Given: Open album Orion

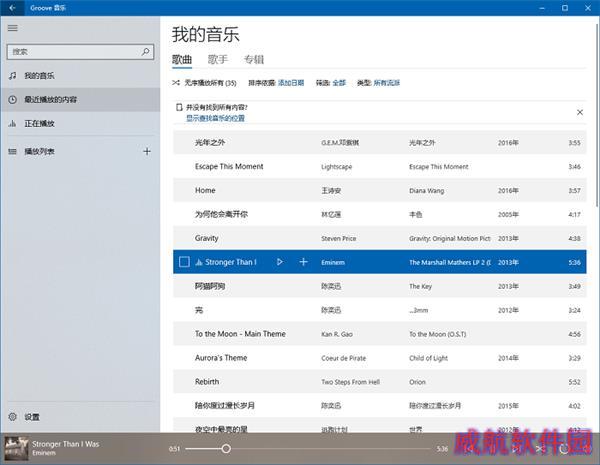Looking at the screenshot, I should click(417, 382).
